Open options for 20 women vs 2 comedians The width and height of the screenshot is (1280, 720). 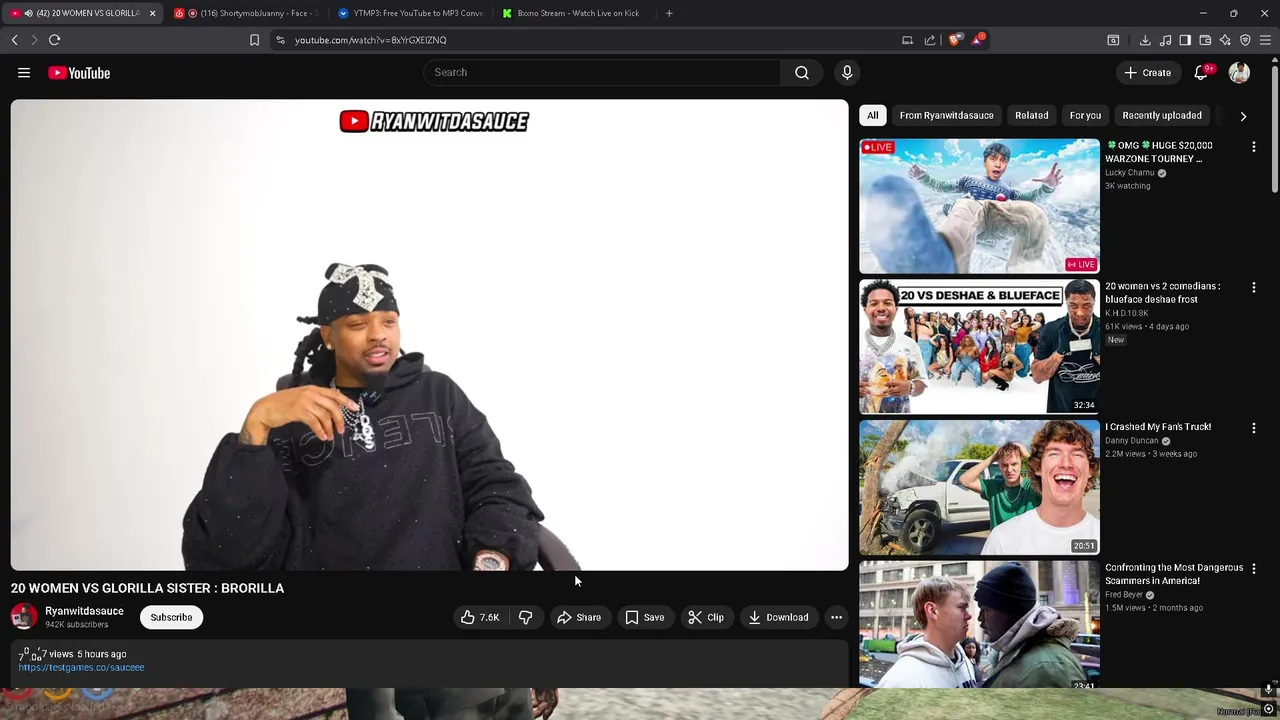(1253, 287)
